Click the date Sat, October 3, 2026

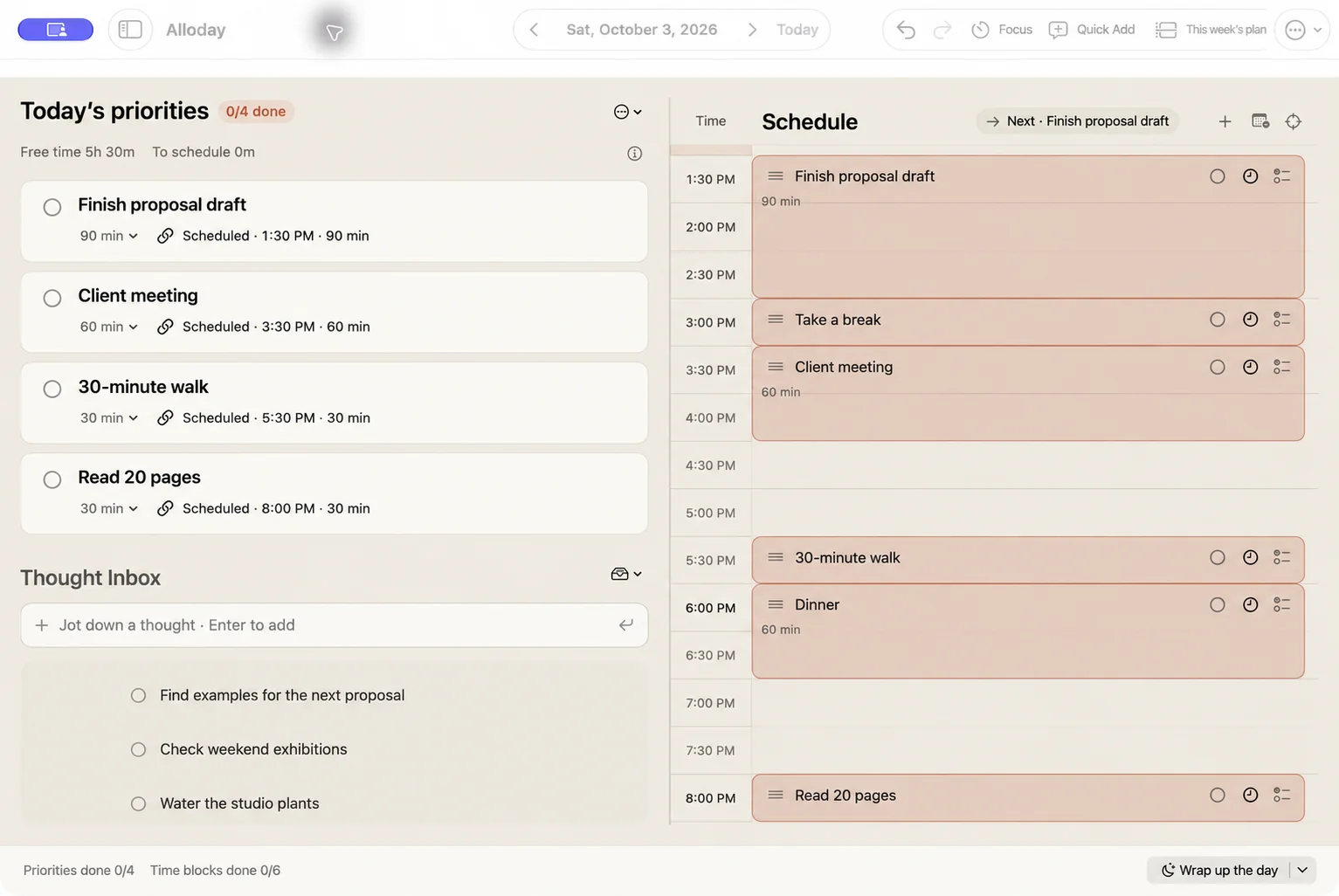click(642, 30)
